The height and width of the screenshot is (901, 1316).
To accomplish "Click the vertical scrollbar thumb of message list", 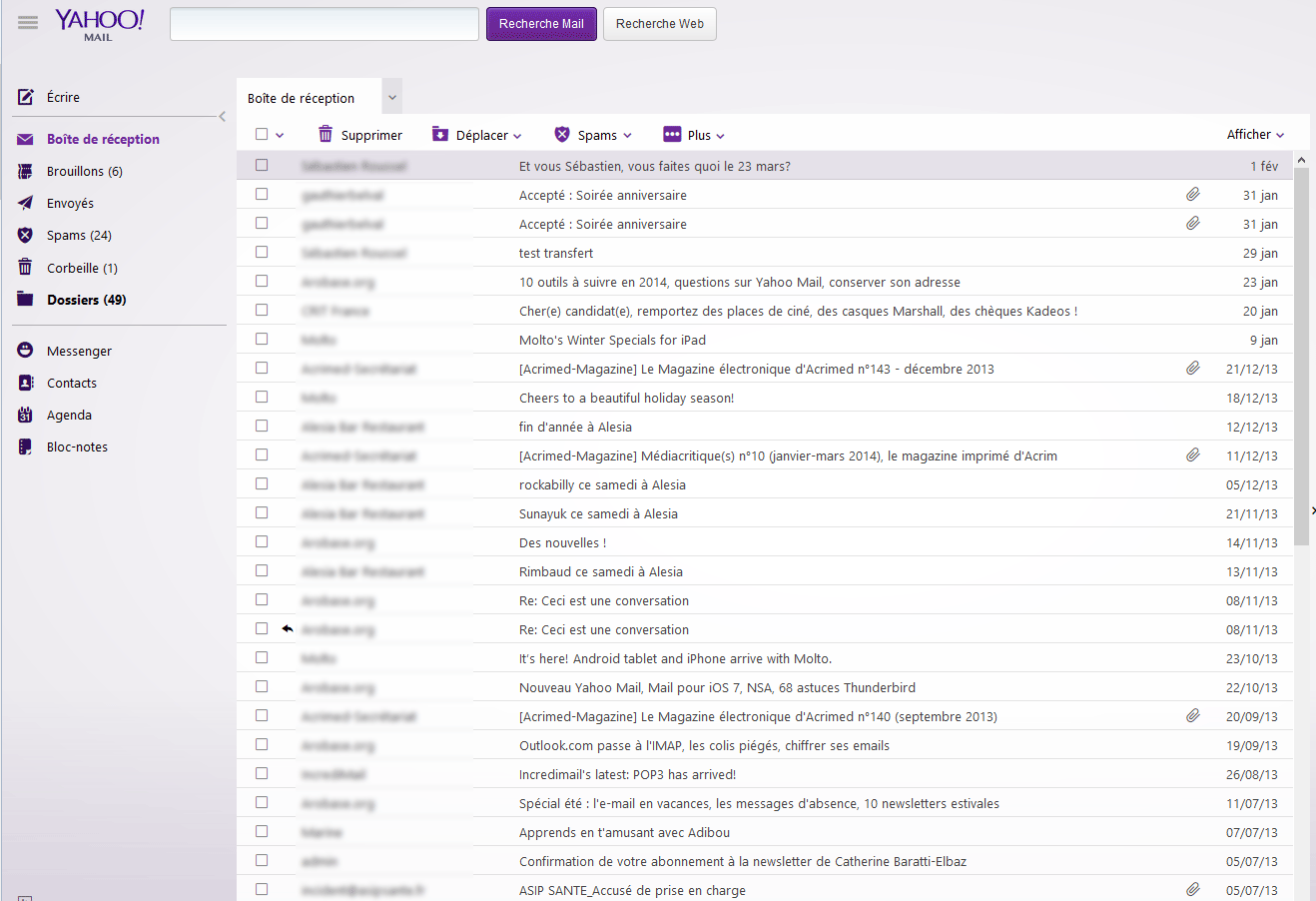I will coord(1301,357).
